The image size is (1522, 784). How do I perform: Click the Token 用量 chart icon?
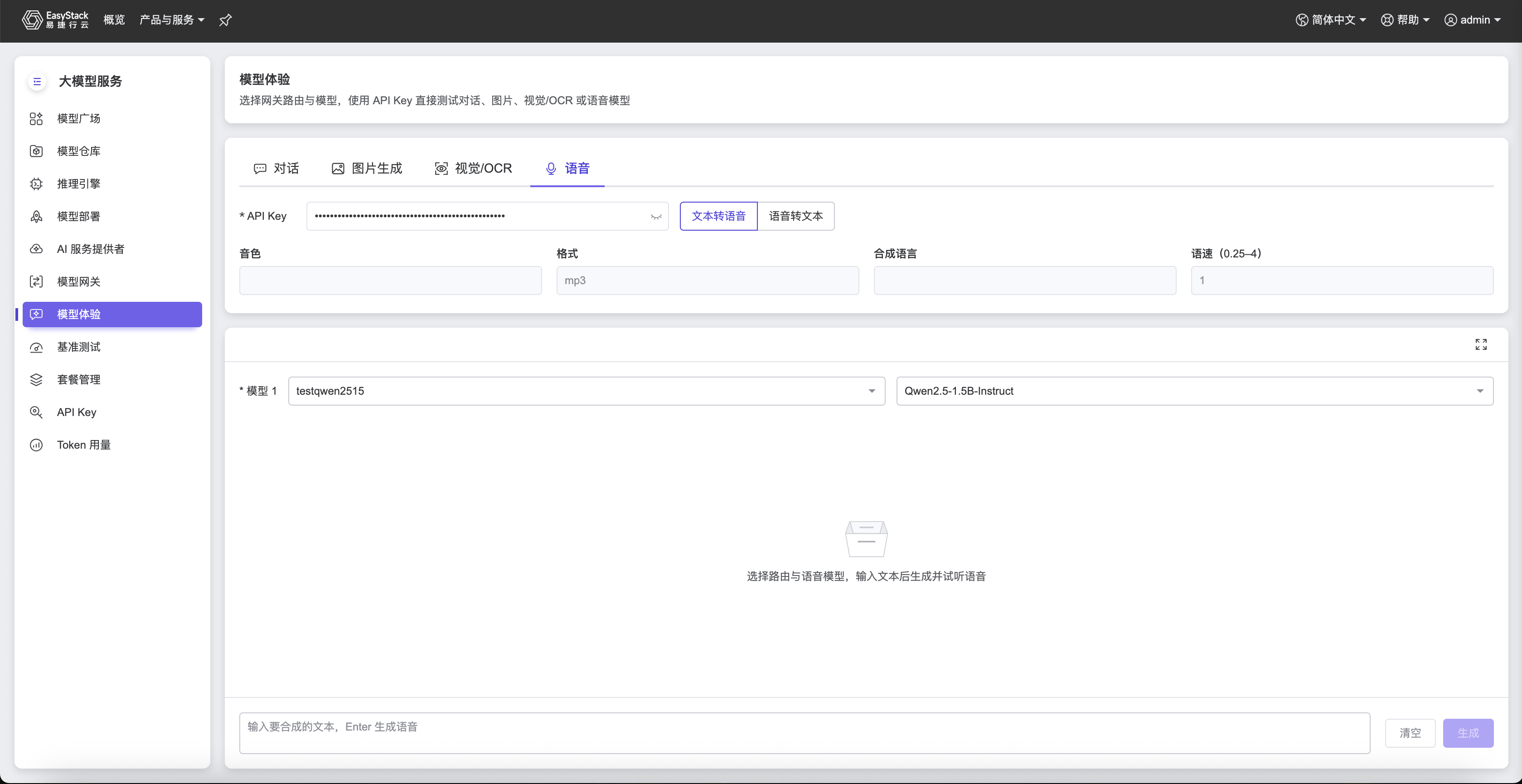(36, 445)
